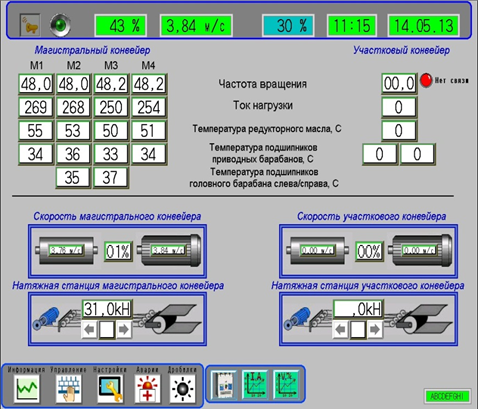Click head drum bearing temperature 35
Screen dimensions: 478x409
tap(73, 178)
